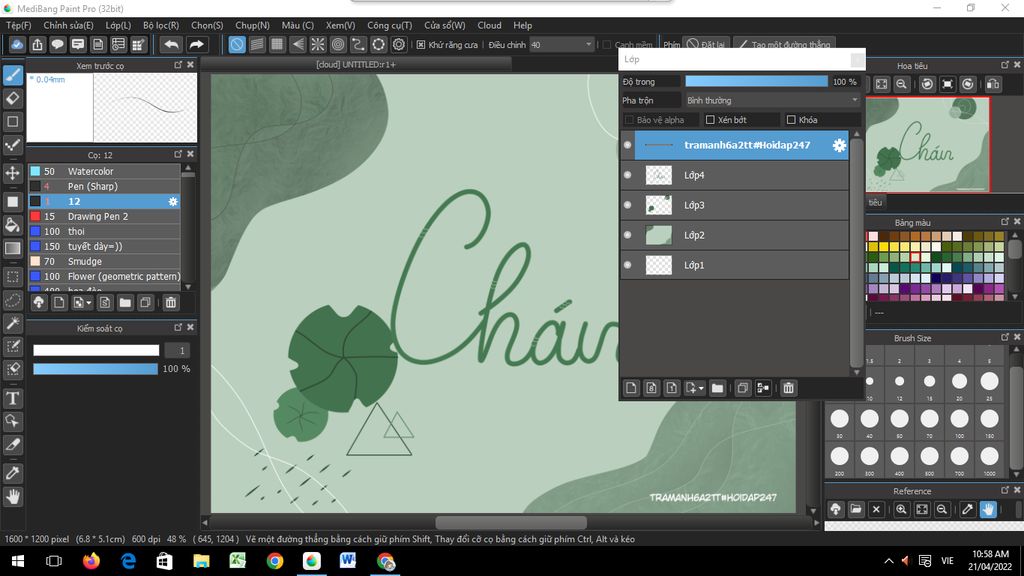
Task: Click the export/share icon in toolbar
Action: pyautogui.click(x=37, y=44)
